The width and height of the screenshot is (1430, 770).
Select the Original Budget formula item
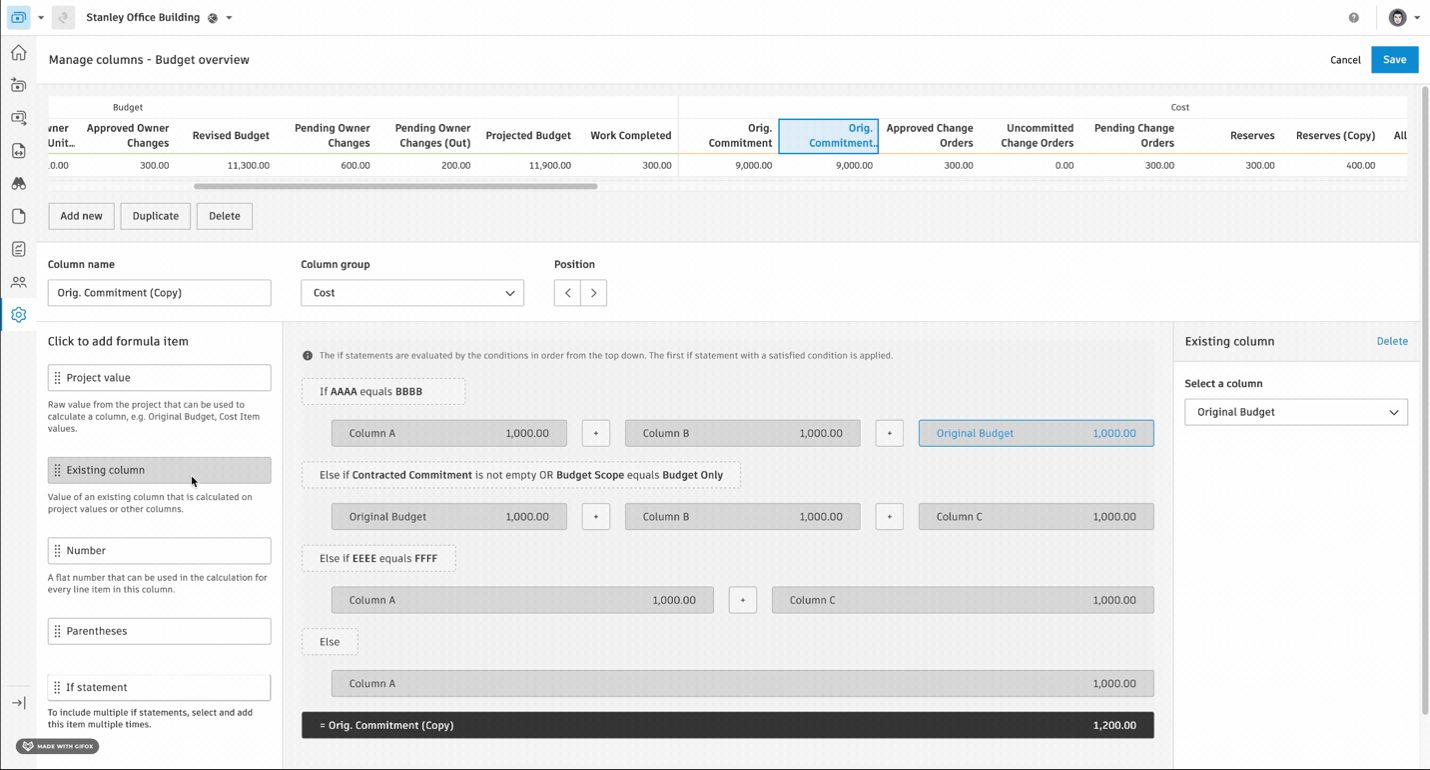point(1035,432)
